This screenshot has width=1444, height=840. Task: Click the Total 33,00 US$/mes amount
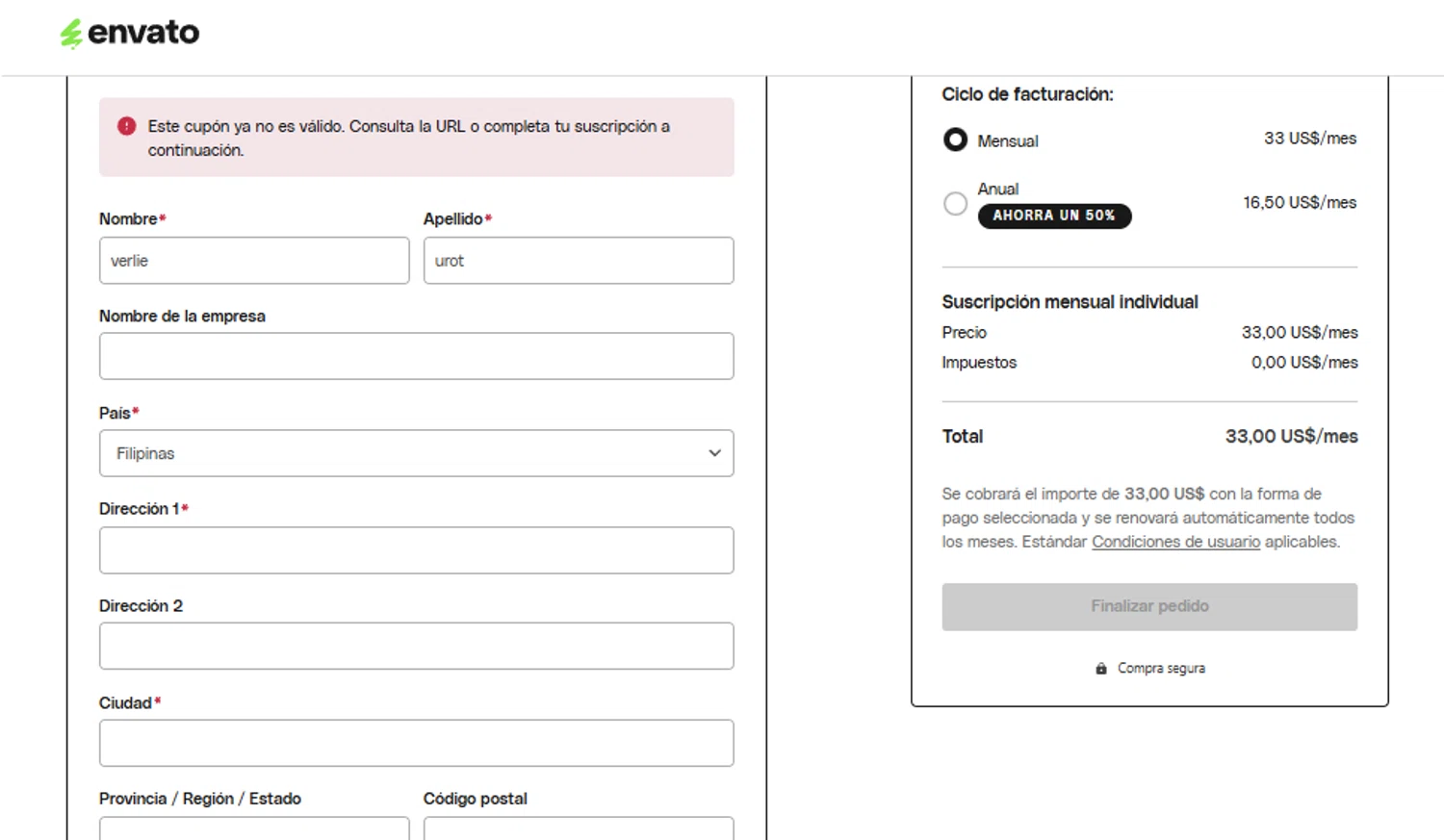1291,436
